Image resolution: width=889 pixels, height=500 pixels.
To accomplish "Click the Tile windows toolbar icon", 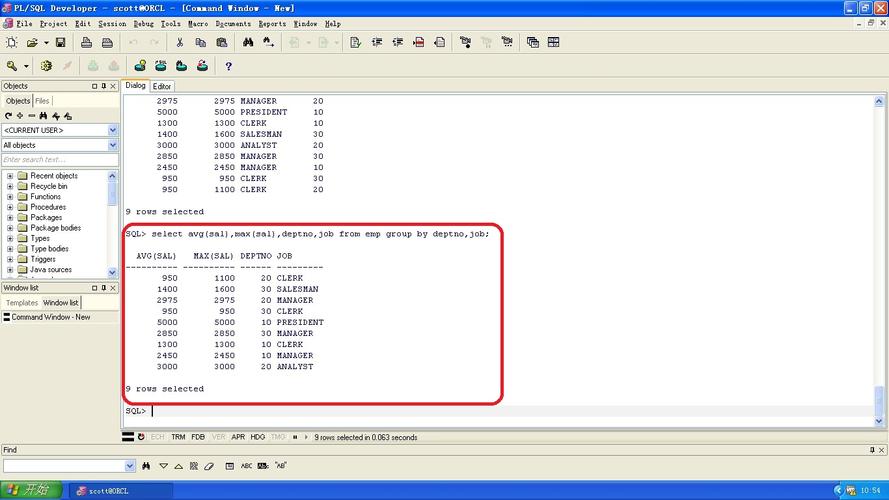I will (553, 43).
